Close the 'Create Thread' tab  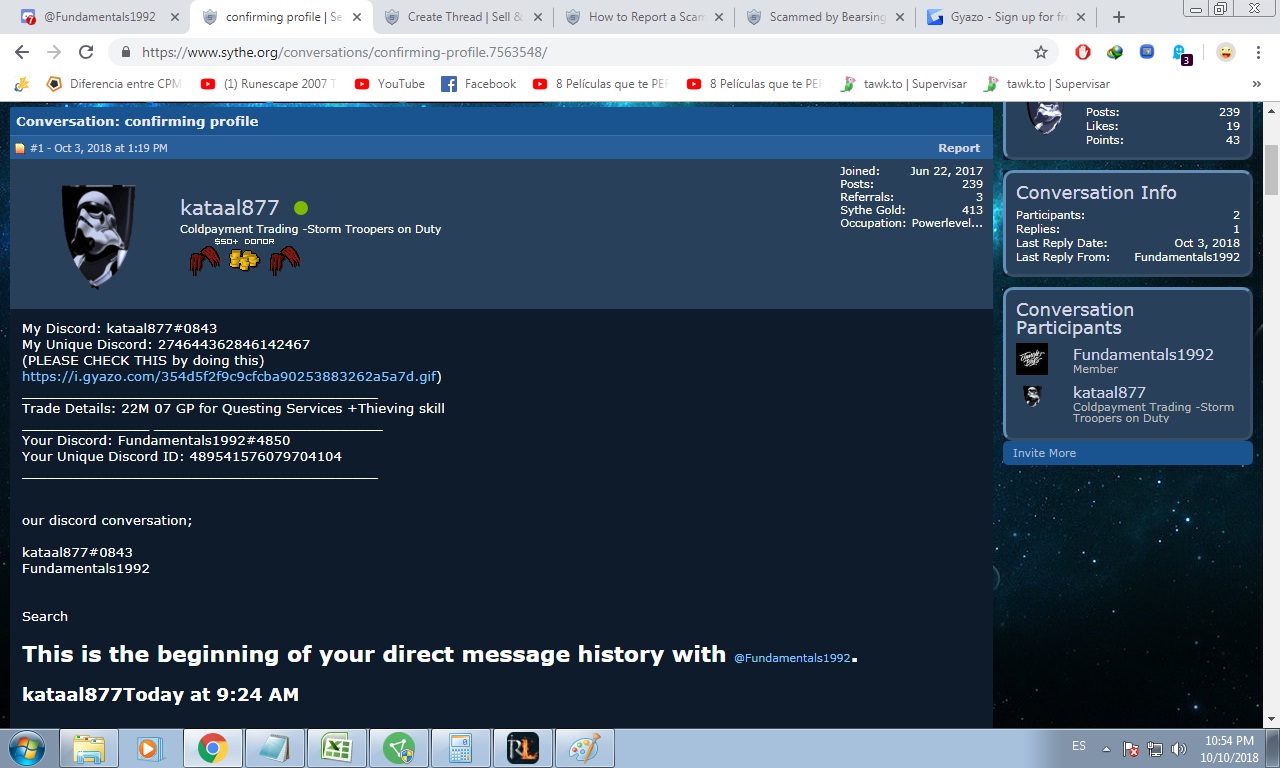coord(538,17)
